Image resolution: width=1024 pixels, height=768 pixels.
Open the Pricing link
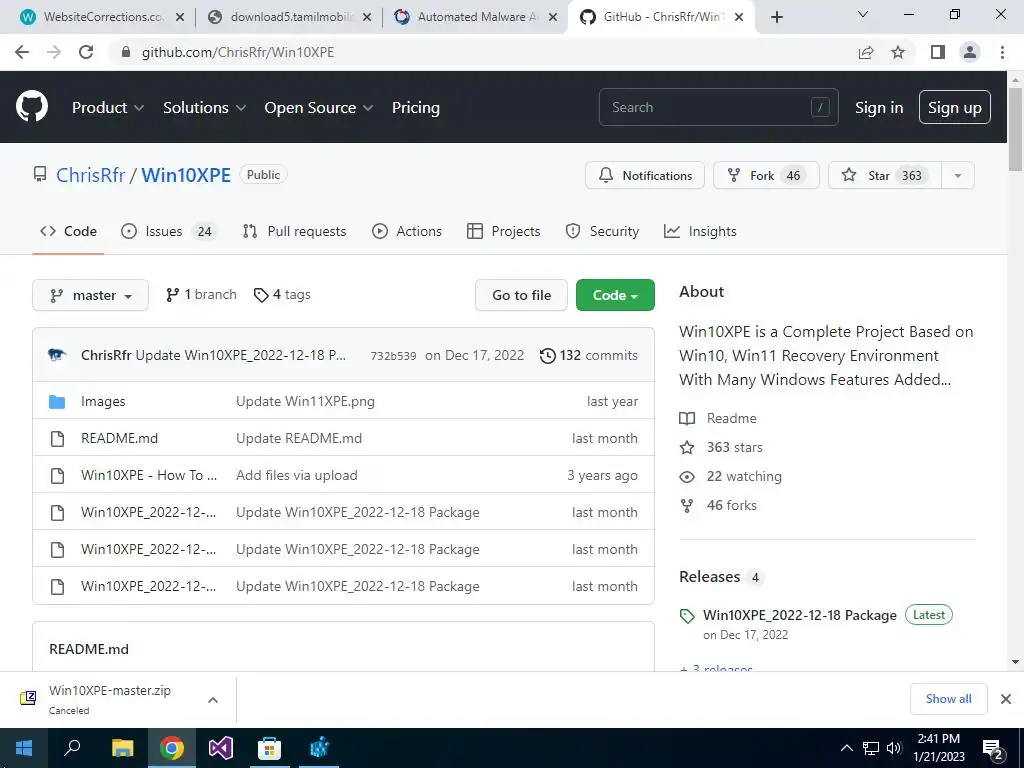415,108
